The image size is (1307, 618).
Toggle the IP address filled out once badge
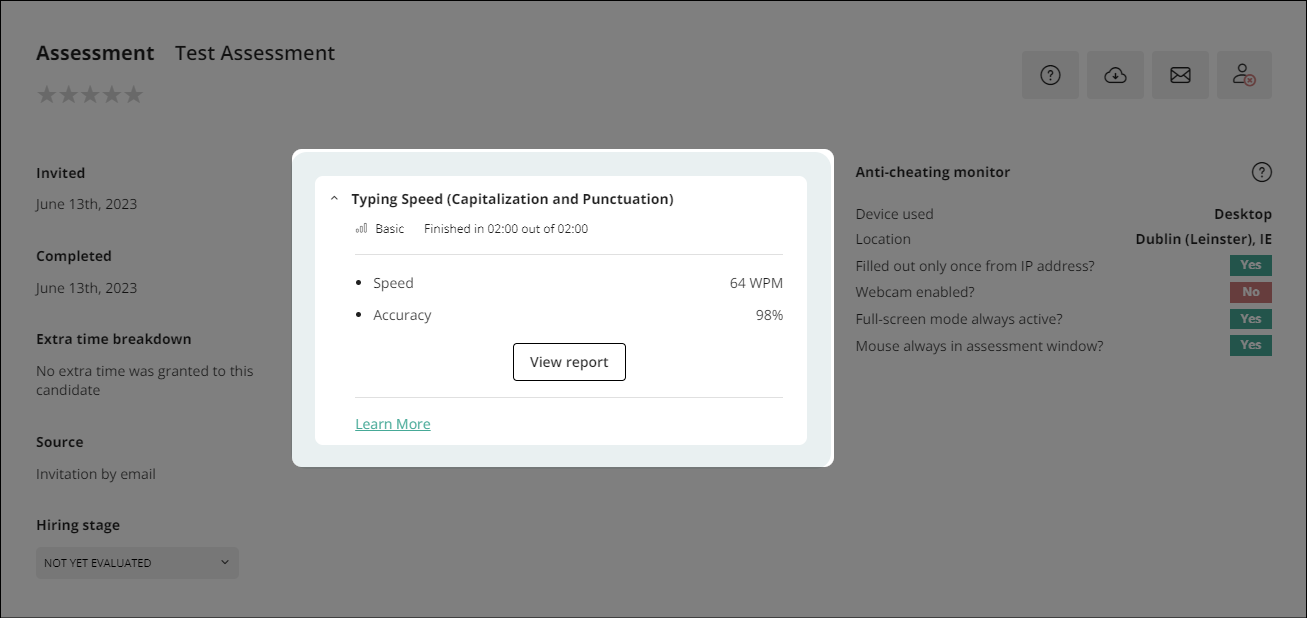point(1250,264)
